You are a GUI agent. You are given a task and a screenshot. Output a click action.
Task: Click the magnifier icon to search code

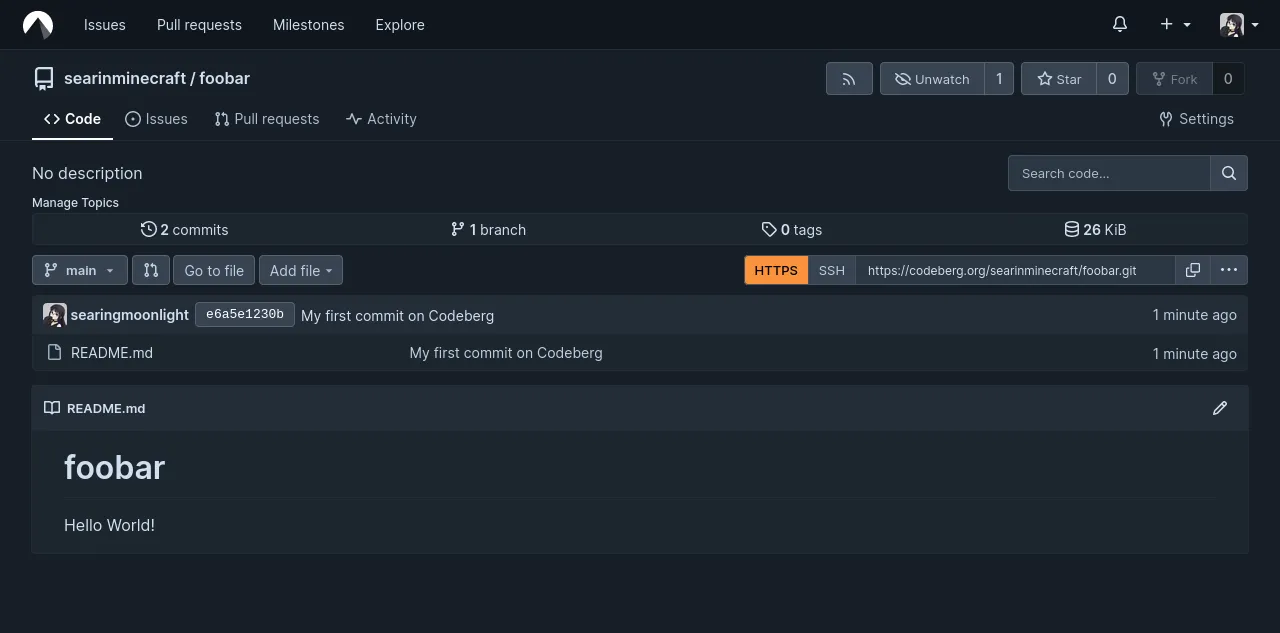1228,173
